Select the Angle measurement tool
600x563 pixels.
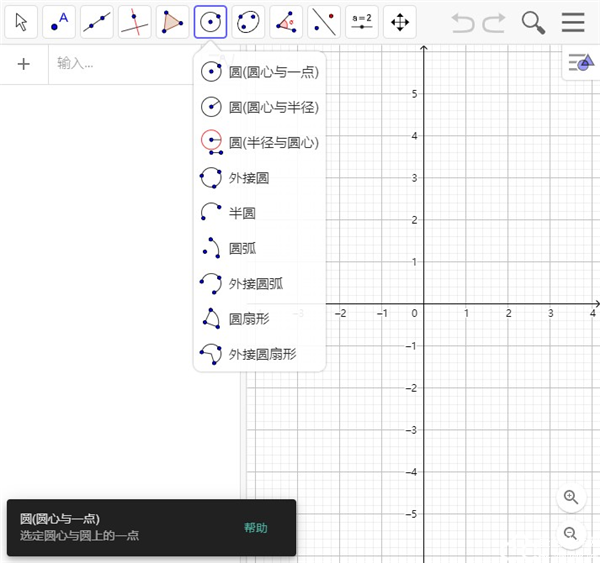click(x=287, y=21)
